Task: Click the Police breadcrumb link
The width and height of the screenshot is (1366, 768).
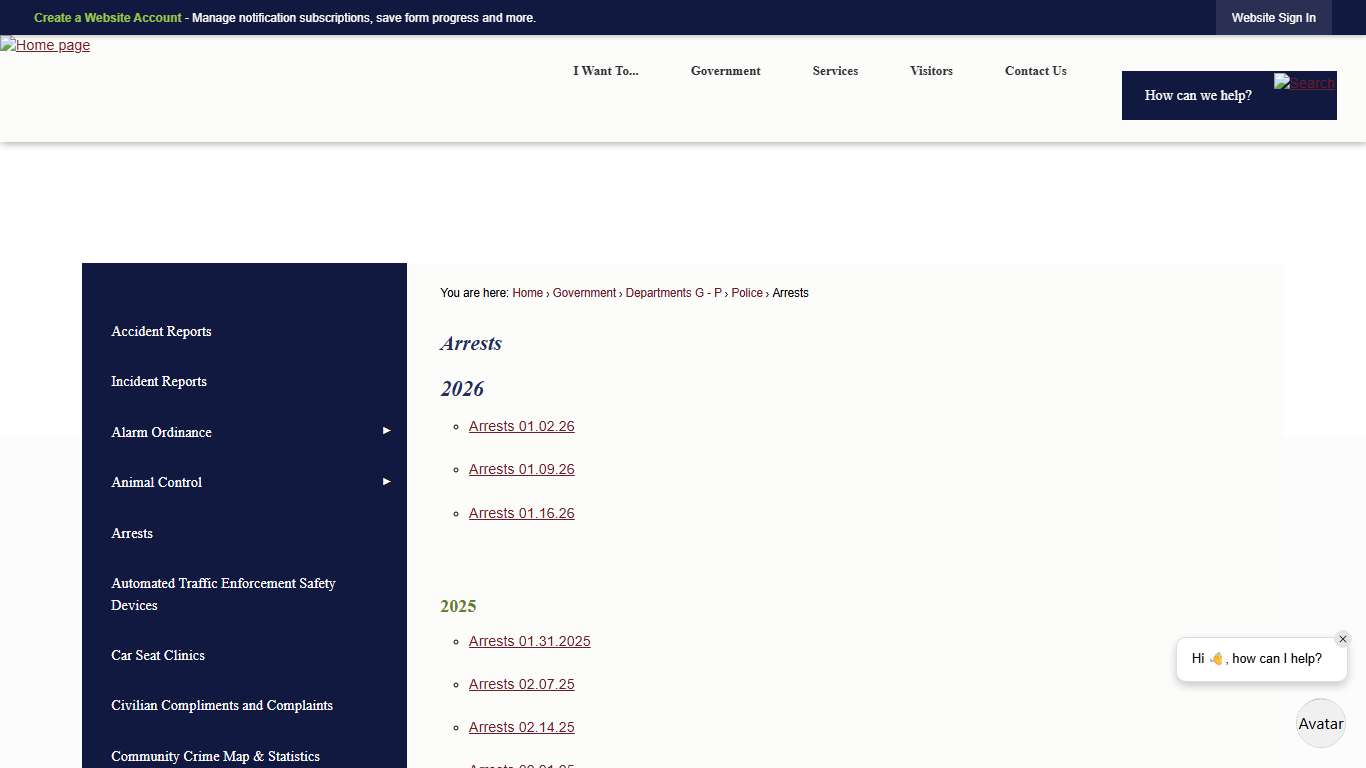Action: tap(746, 293)
